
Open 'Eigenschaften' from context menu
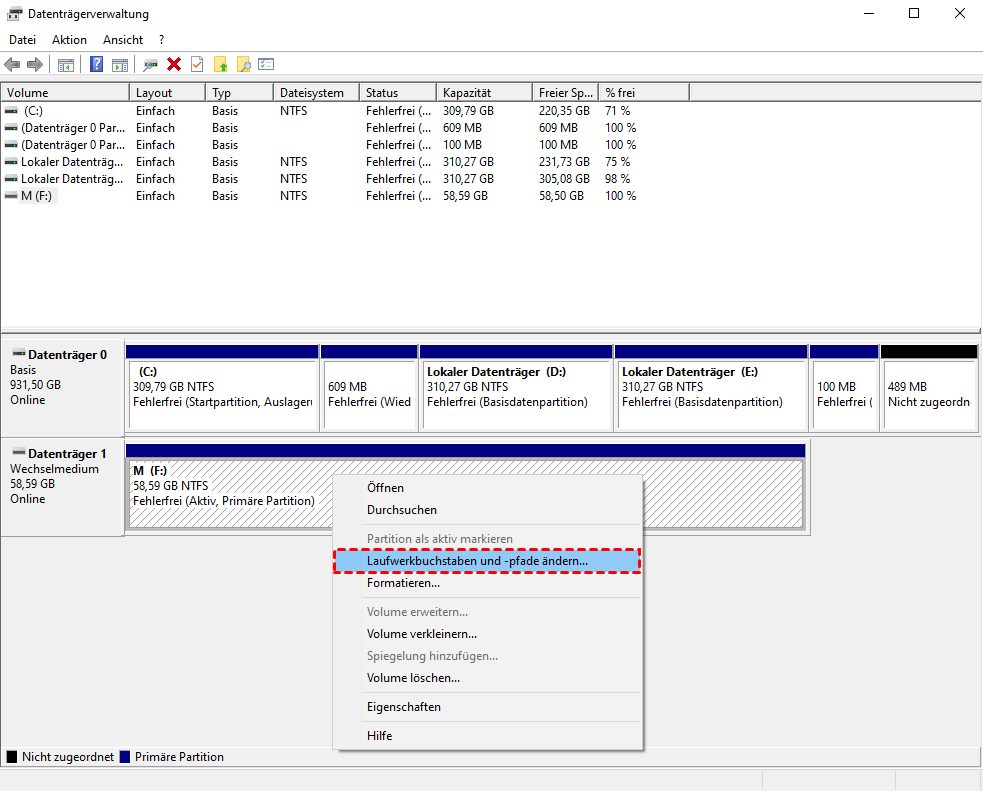pos(403,707)
